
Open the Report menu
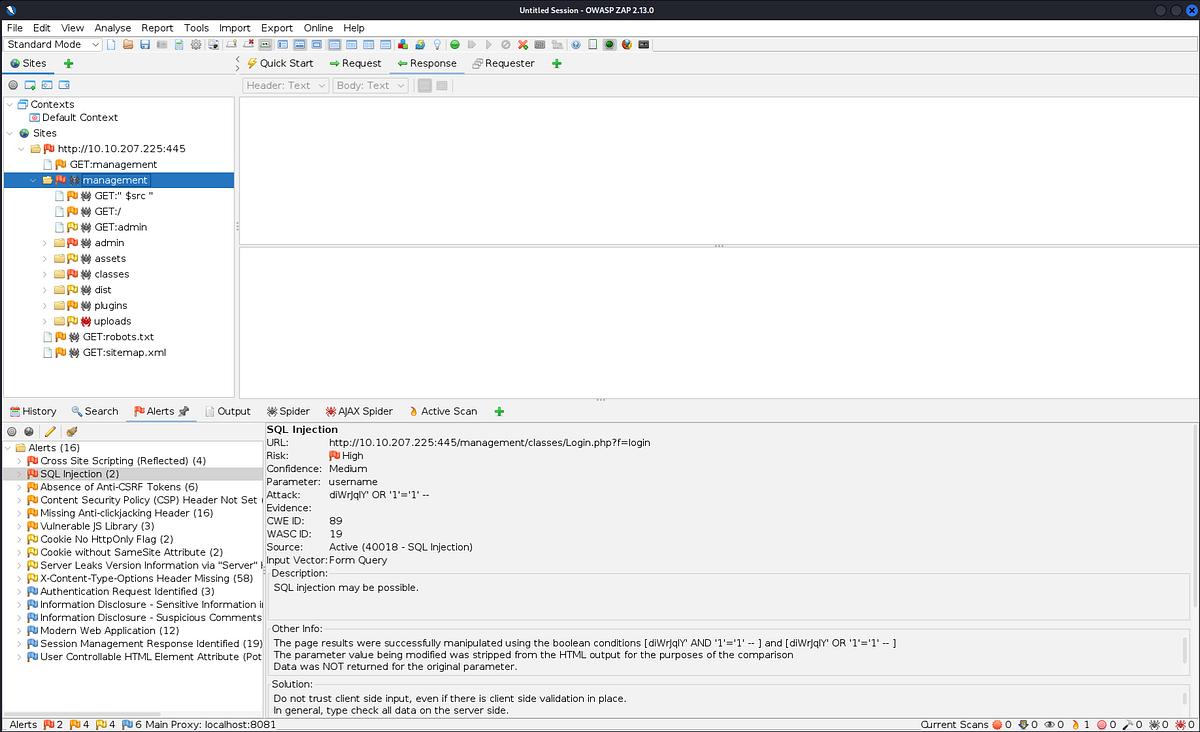(157, 28)
